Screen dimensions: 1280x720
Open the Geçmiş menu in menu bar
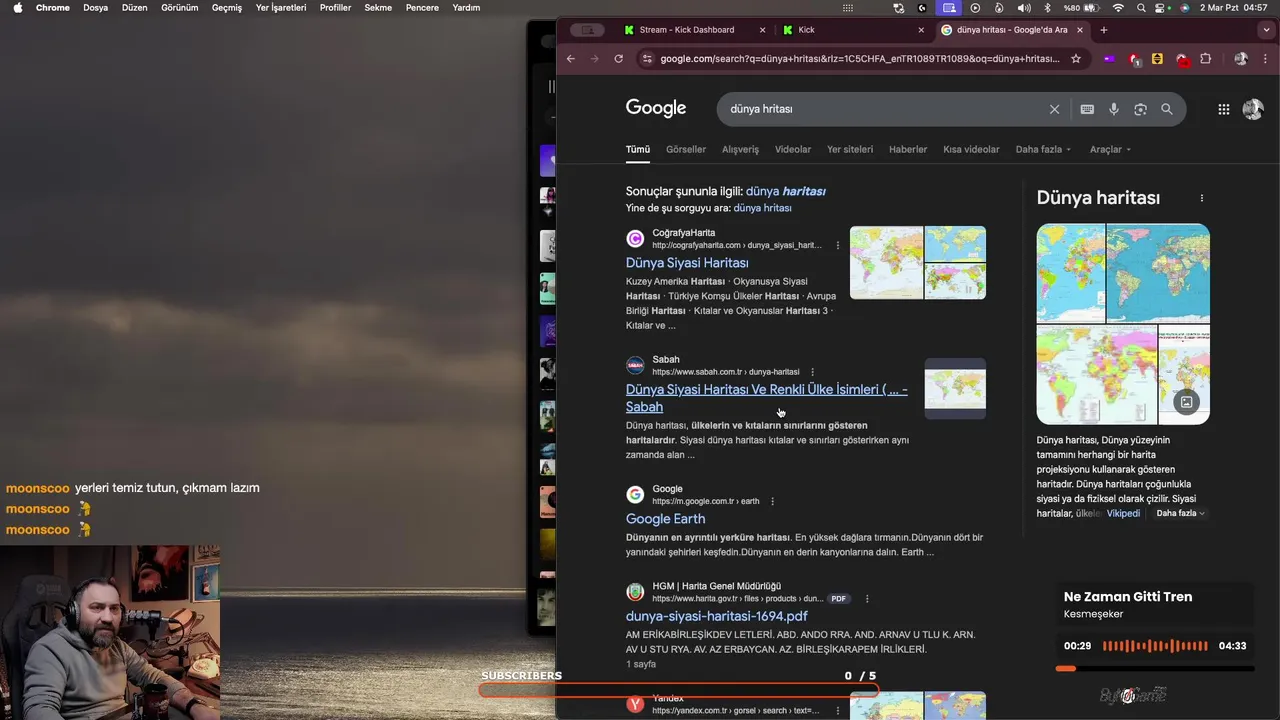coord(227,7)
